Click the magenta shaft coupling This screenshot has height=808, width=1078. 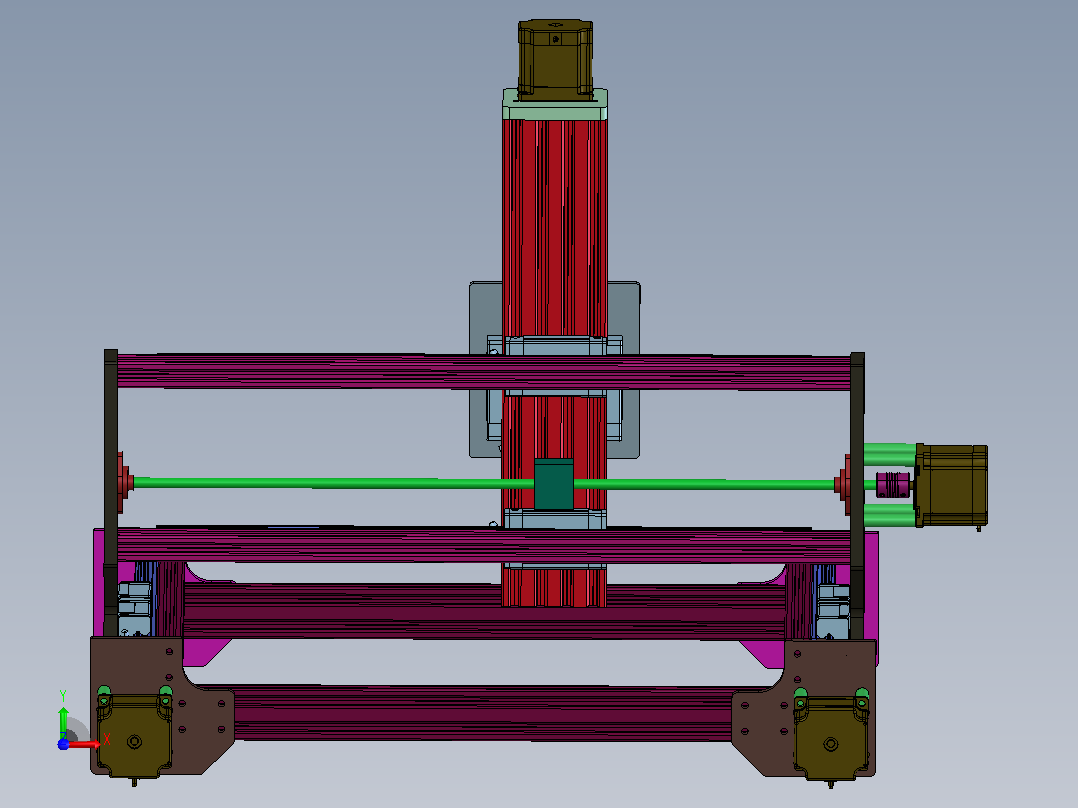click(x=892, y=485)
